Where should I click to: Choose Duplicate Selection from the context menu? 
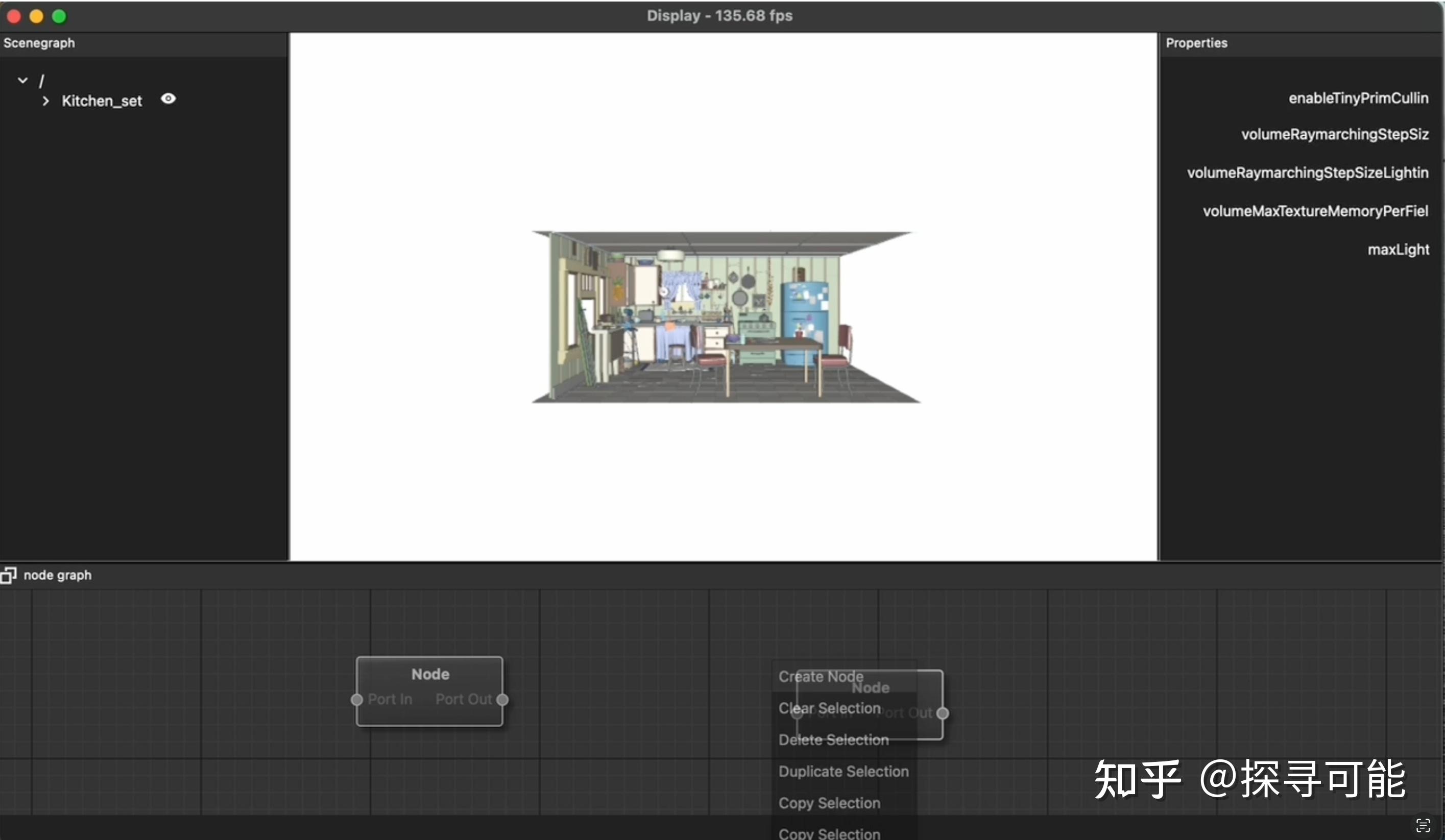843,771
